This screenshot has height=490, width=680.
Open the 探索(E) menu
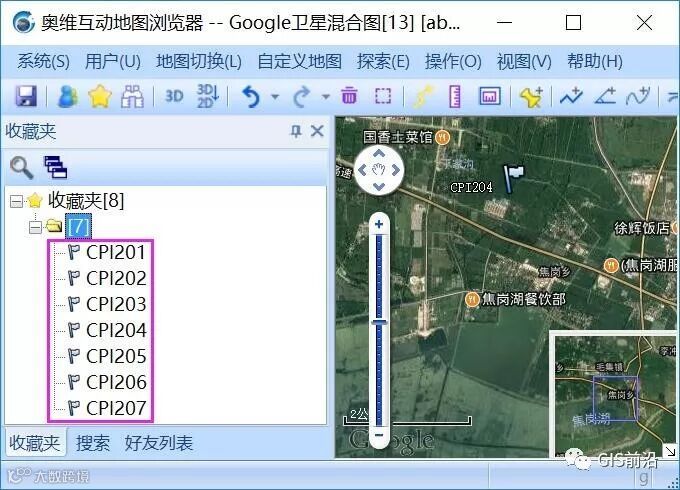tap(383, 62)
